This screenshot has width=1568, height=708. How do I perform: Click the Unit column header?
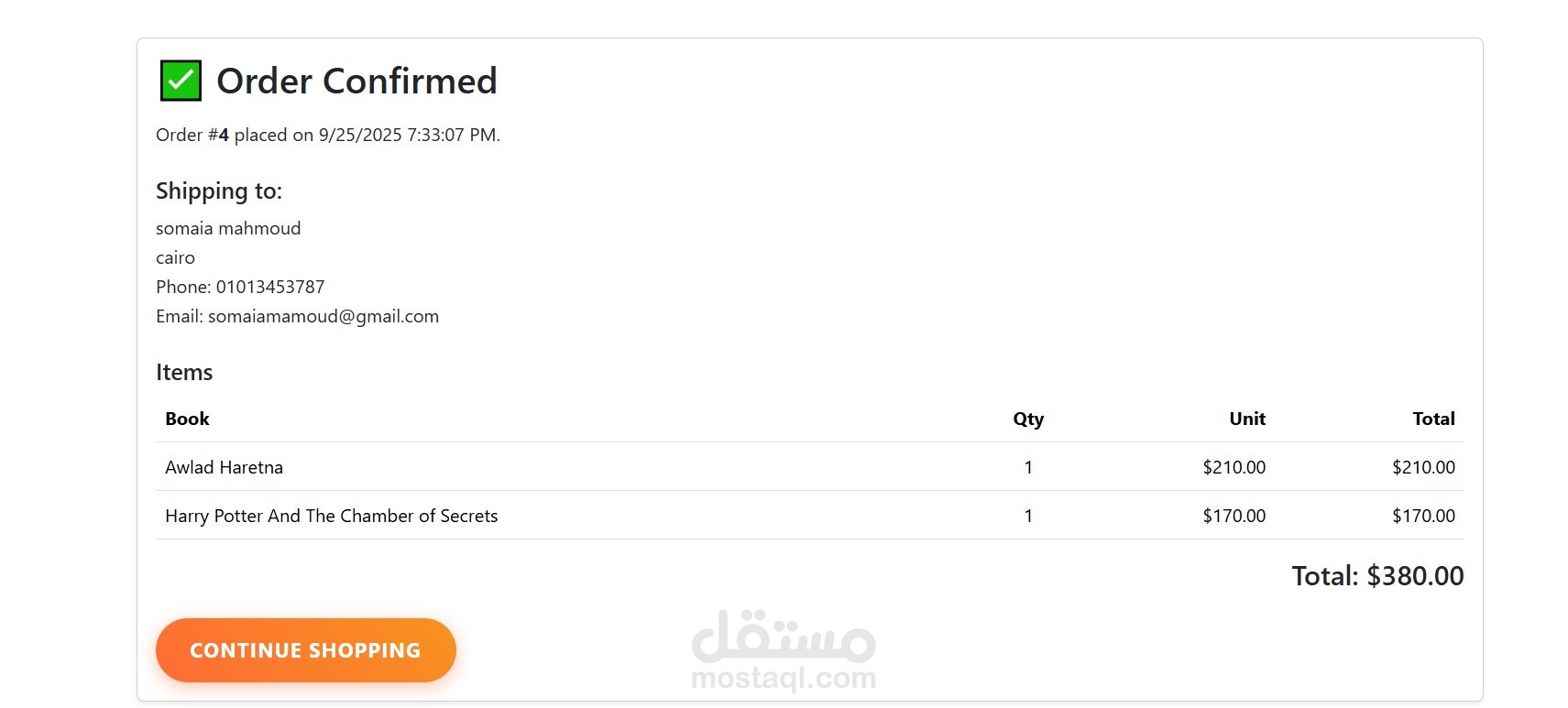(x=1247, y=419)
